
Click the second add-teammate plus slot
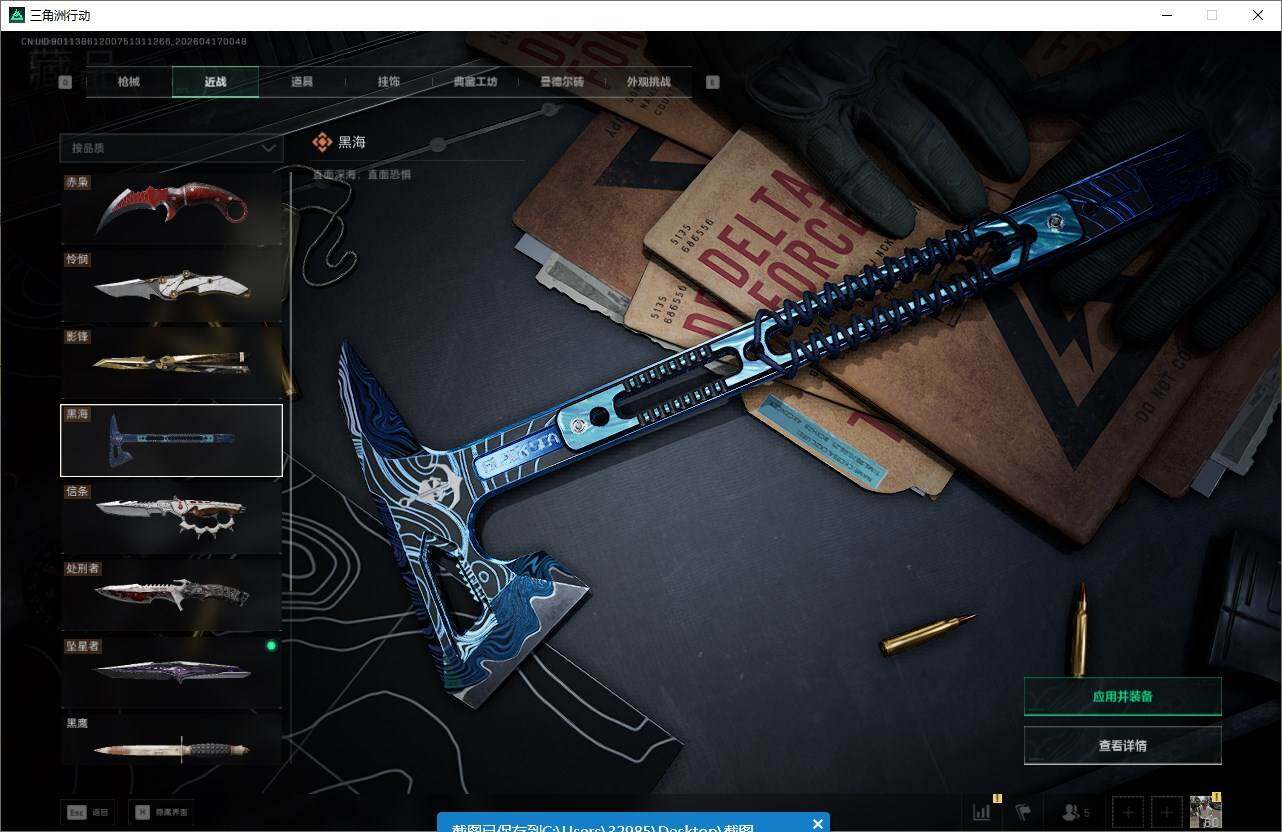(1166, 812)
